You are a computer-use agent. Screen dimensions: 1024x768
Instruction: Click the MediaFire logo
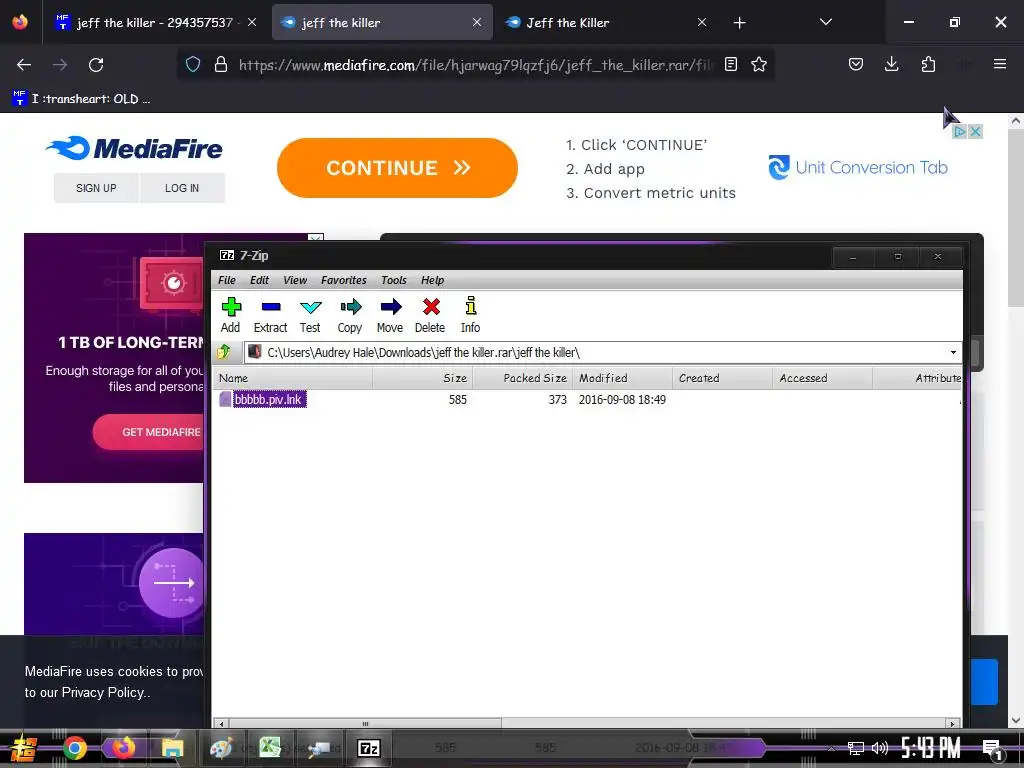(134, 148)
